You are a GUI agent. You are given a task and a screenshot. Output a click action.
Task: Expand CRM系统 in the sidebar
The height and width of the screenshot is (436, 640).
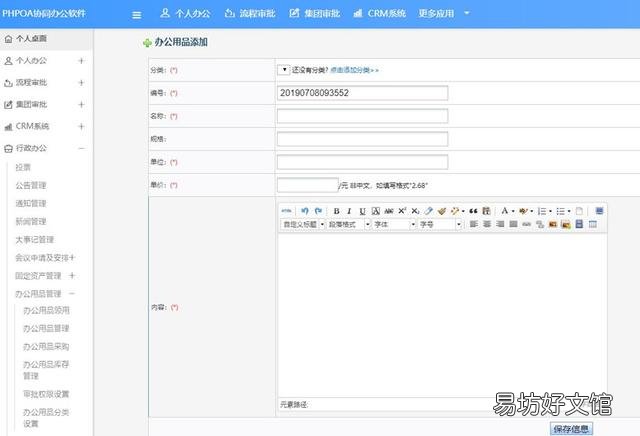[81, 127]
